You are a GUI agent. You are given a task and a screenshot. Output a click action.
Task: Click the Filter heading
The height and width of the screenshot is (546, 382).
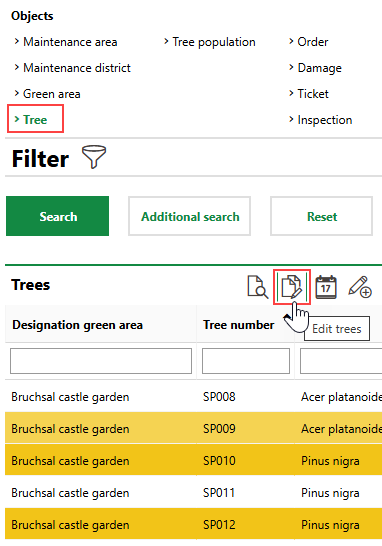40,159
